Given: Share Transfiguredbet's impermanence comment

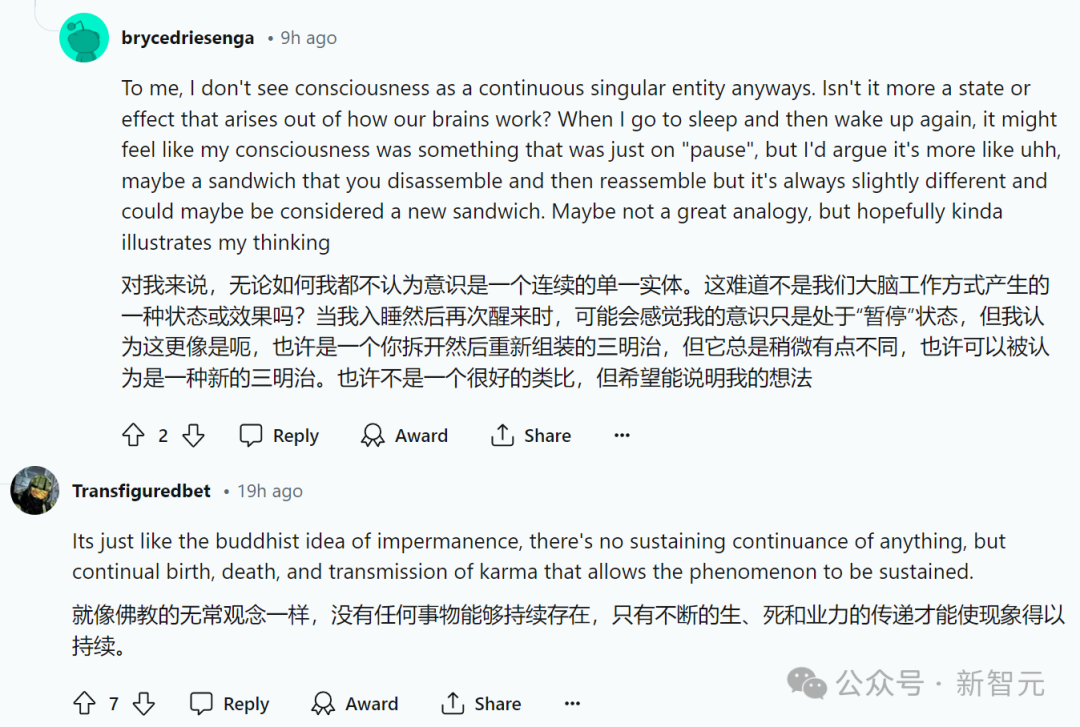Looking at the screenshot, I should pyautogui.click(x=481, y=704).
